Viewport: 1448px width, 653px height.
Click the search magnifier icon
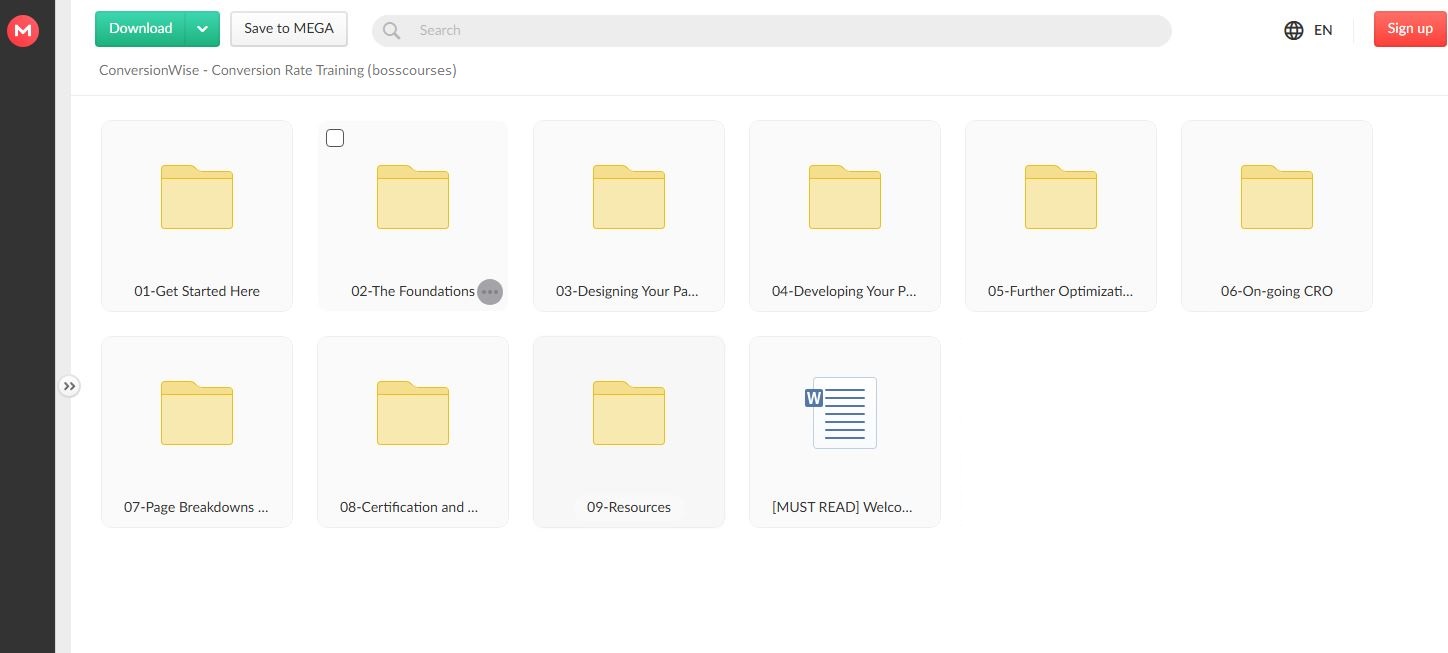coord(392,31)
